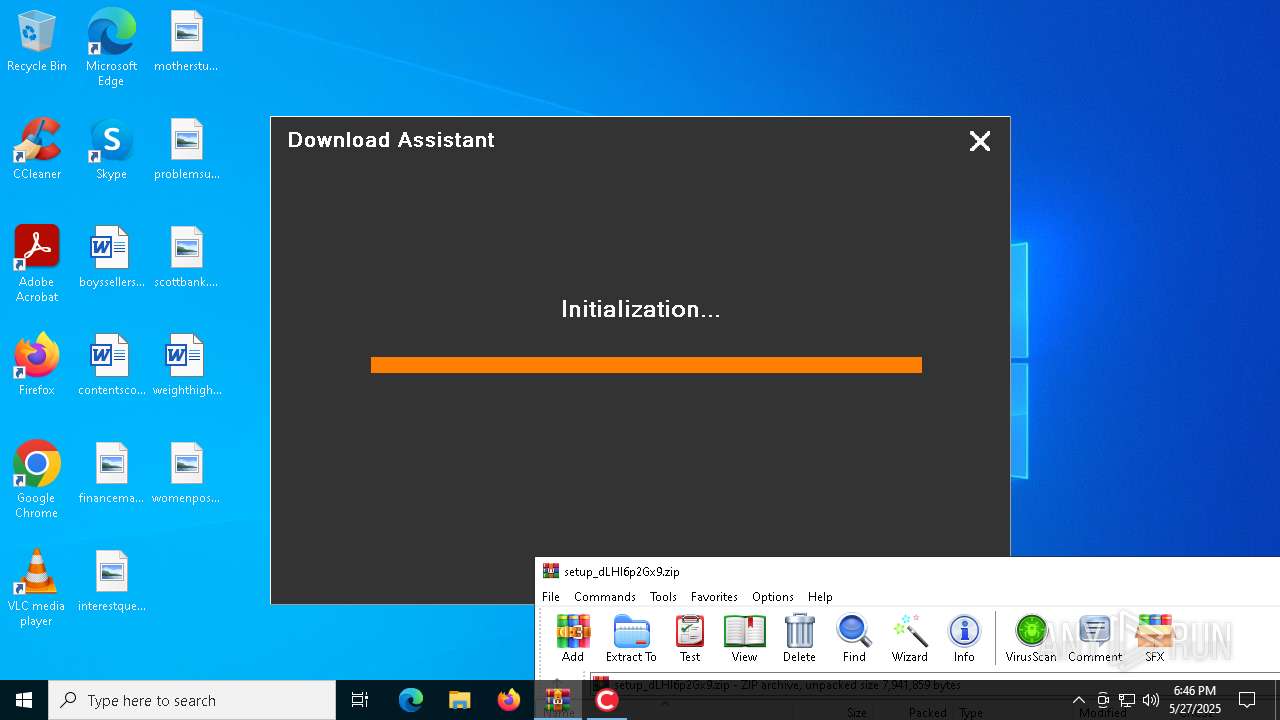The image size is (1280, 720).
Task: Select the womenpos... image file
Action: [186, 474]
